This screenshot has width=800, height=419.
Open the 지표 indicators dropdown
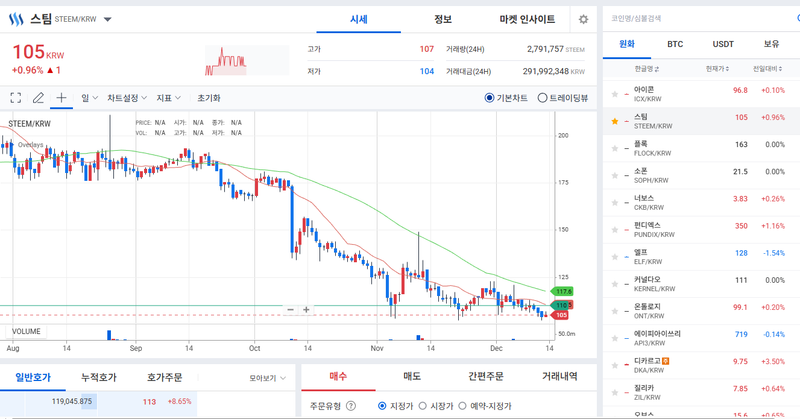[x=168, y=98]
